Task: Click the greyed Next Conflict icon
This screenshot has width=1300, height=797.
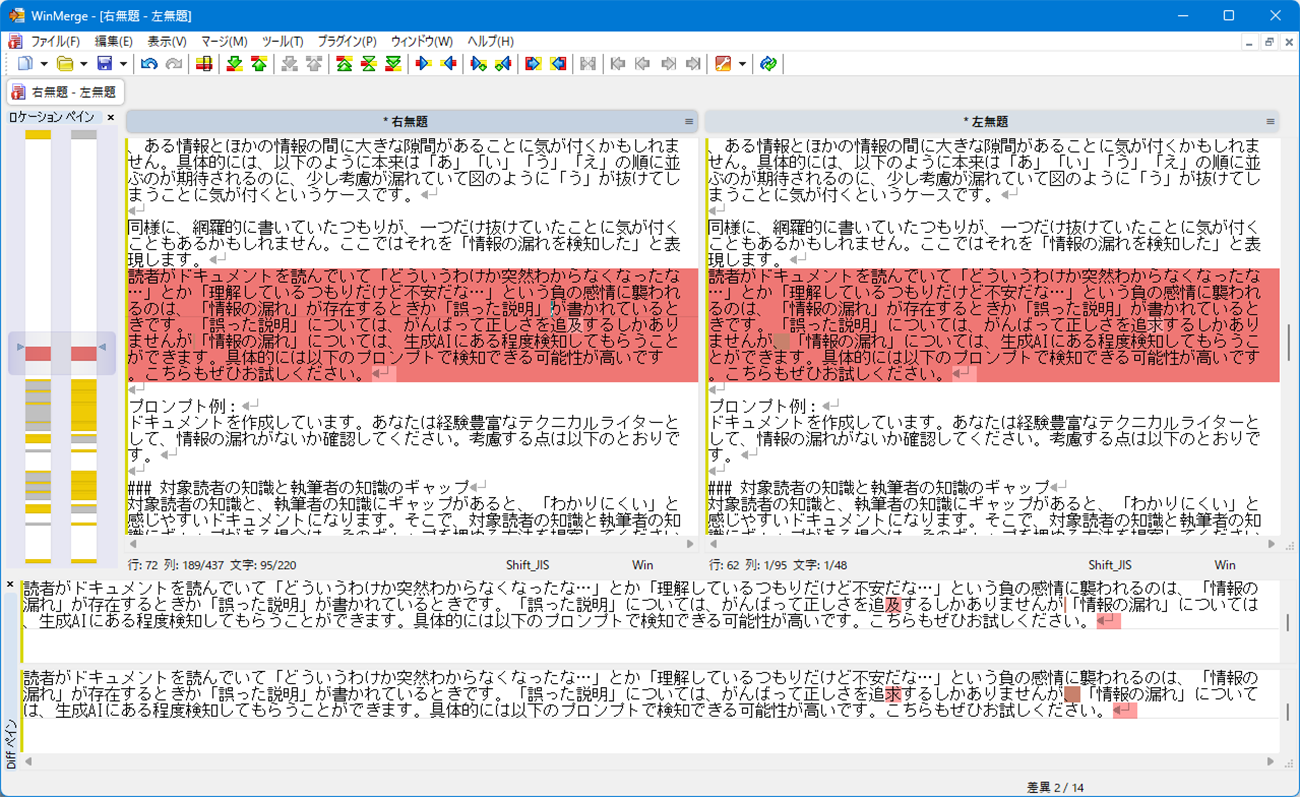Action: pyautogui.click(x=289, y=64)
